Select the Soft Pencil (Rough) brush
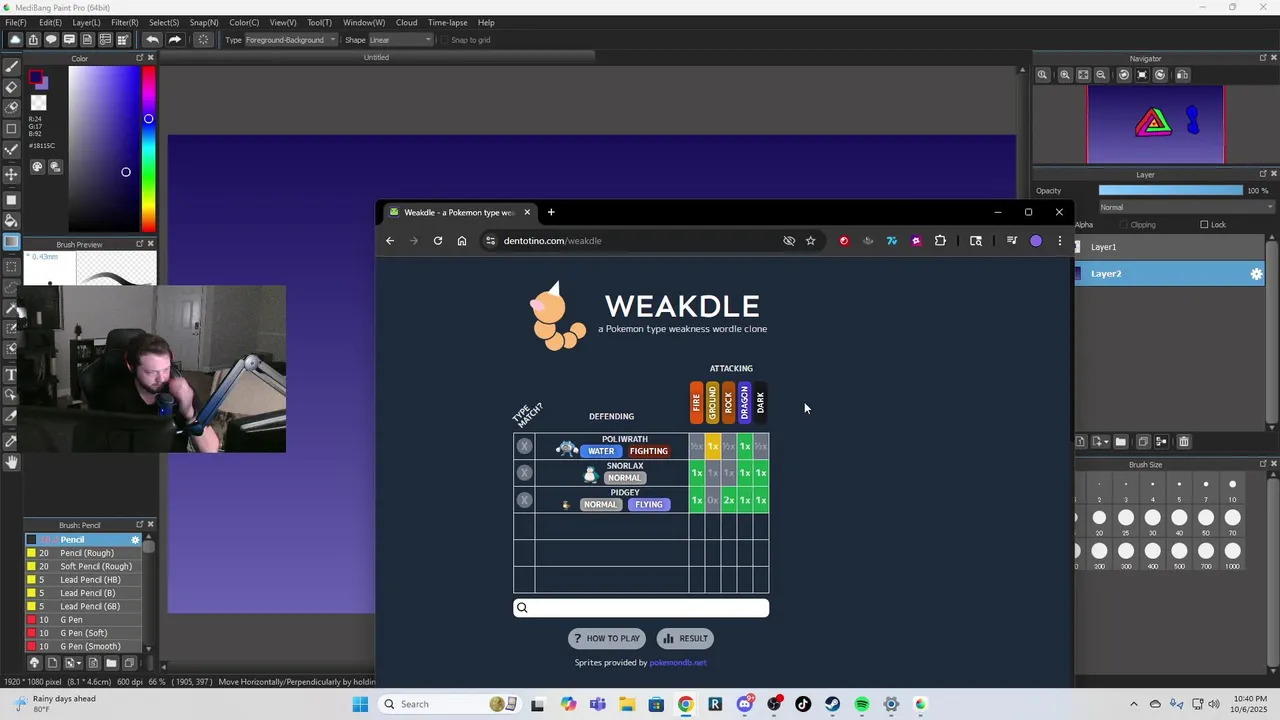 tap(84, 566)
